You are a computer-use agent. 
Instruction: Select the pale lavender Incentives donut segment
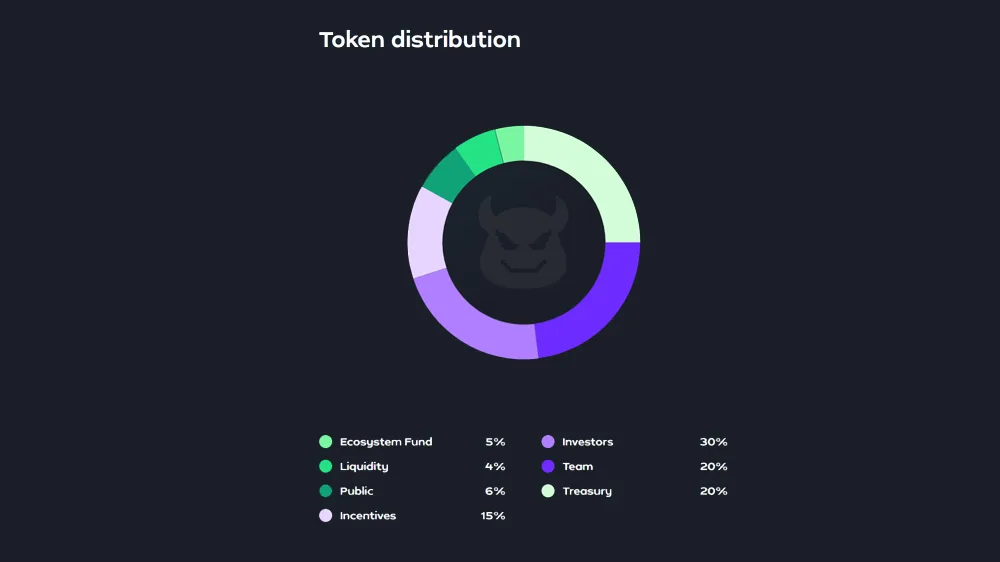click(425, 232)
